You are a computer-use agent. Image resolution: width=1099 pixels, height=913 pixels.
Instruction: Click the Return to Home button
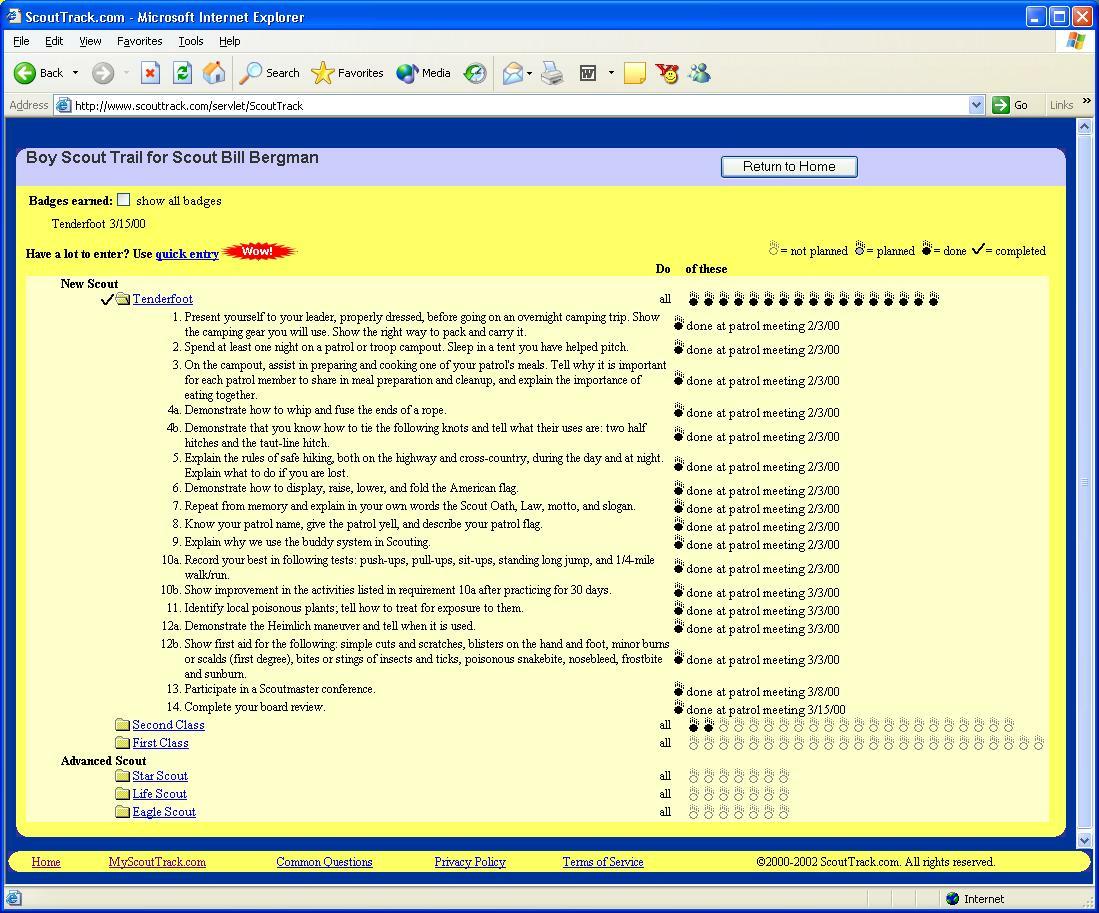tap(789, 167)
